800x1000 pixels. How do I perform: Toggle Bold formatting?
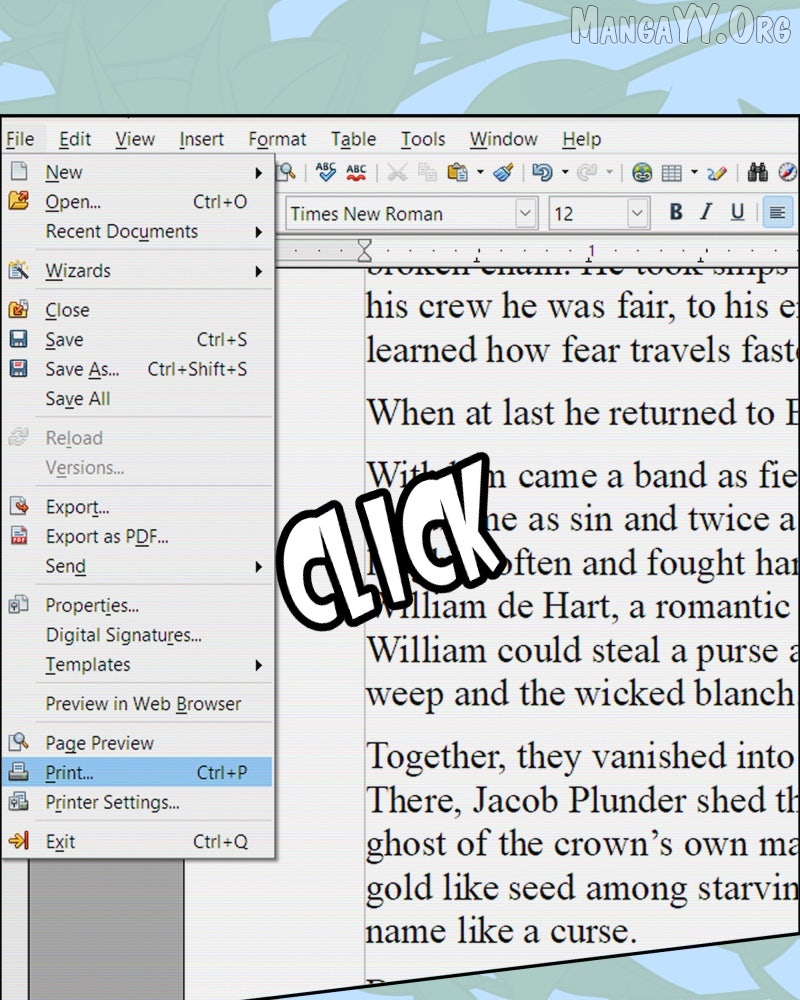coord(676,212)
